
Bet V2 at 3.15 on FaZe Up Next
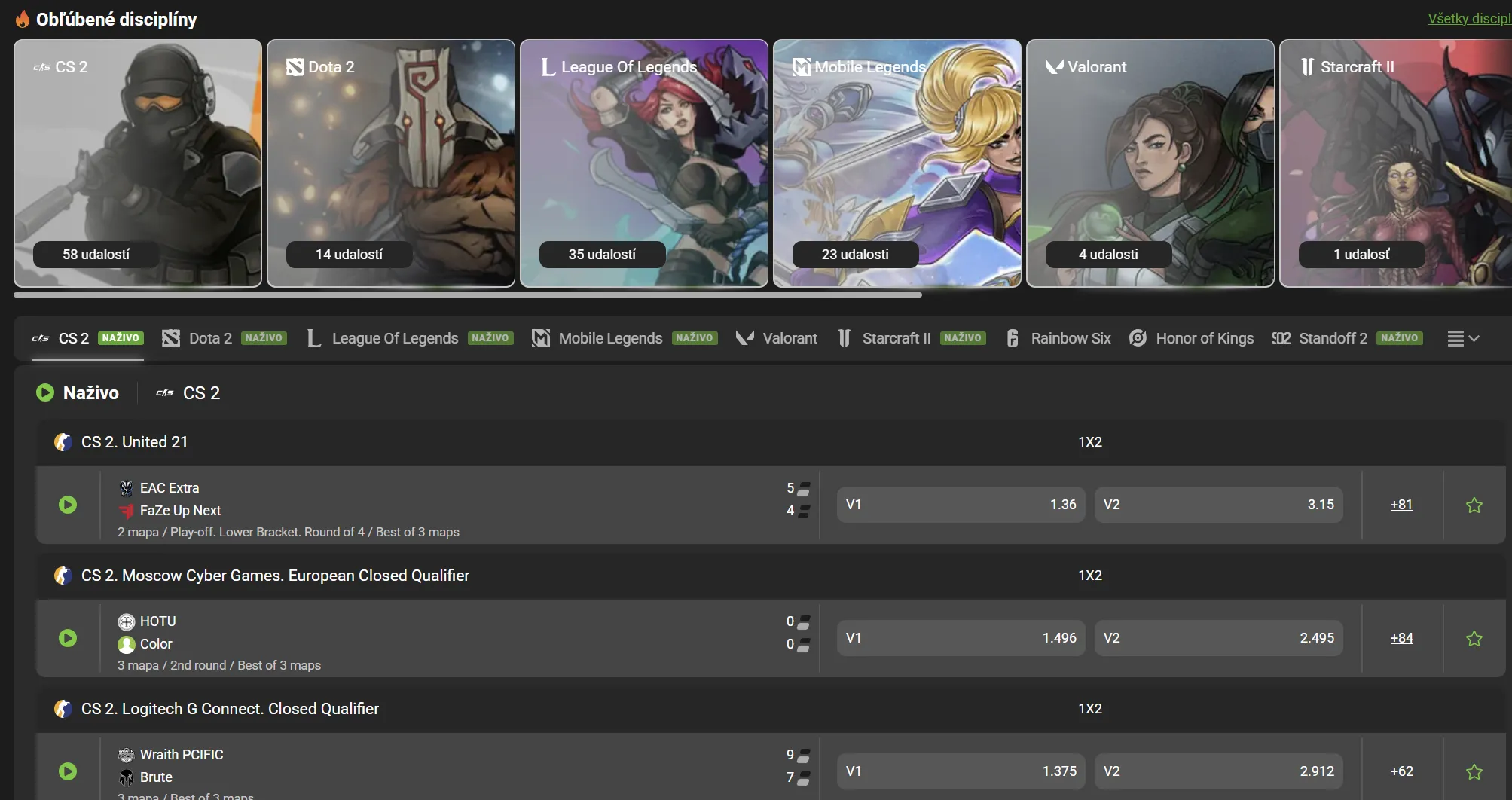[x=1218, y=505]
